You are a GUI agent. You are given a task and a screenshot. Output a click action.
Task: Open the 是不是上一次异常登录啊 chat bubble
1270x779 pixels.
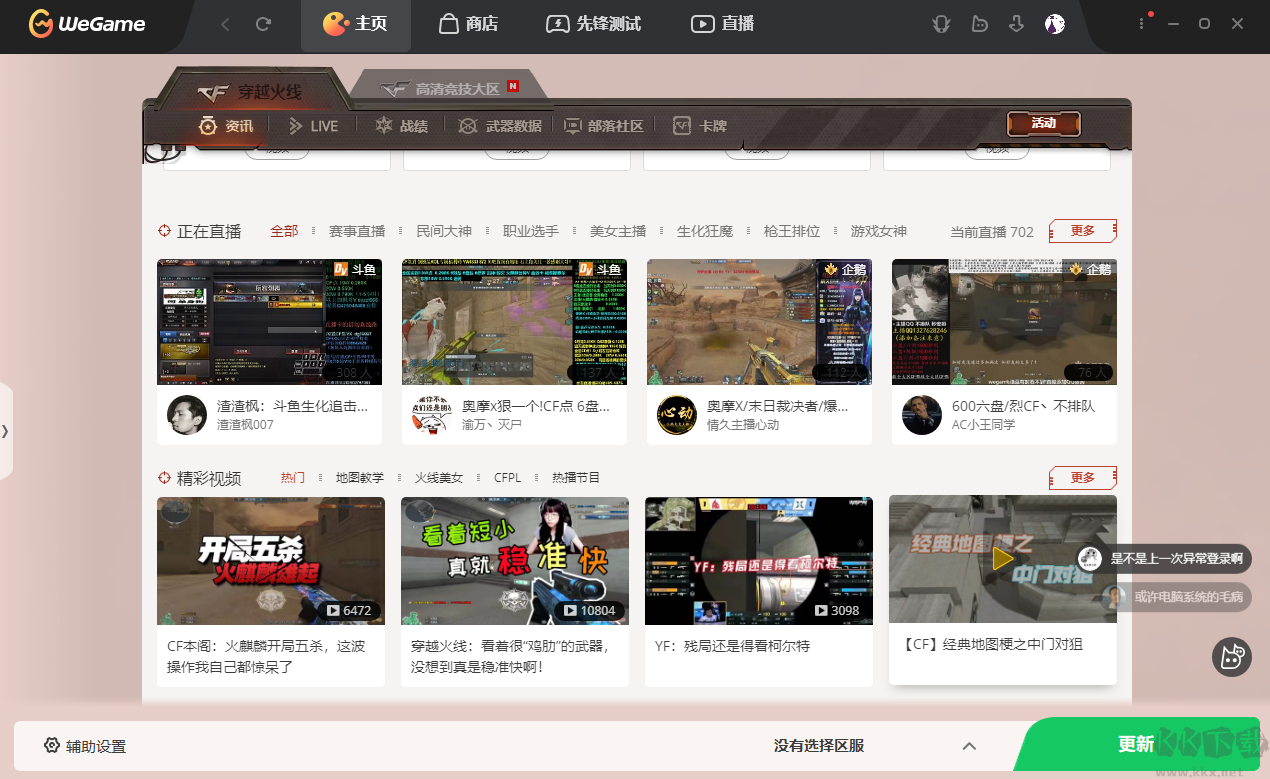click(1164, 559)
